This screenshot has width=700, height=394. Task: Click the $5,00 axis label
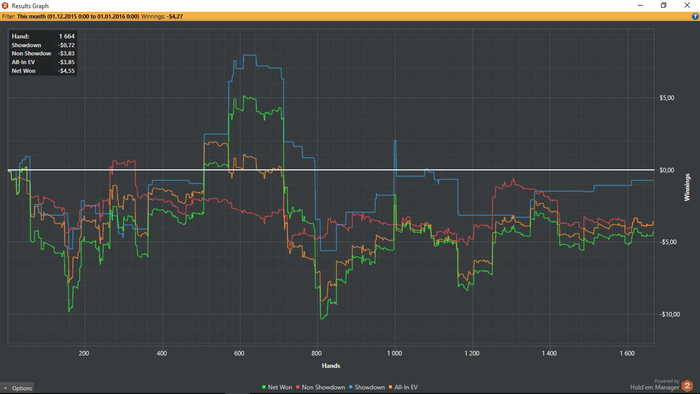click(x=667, y=98)
